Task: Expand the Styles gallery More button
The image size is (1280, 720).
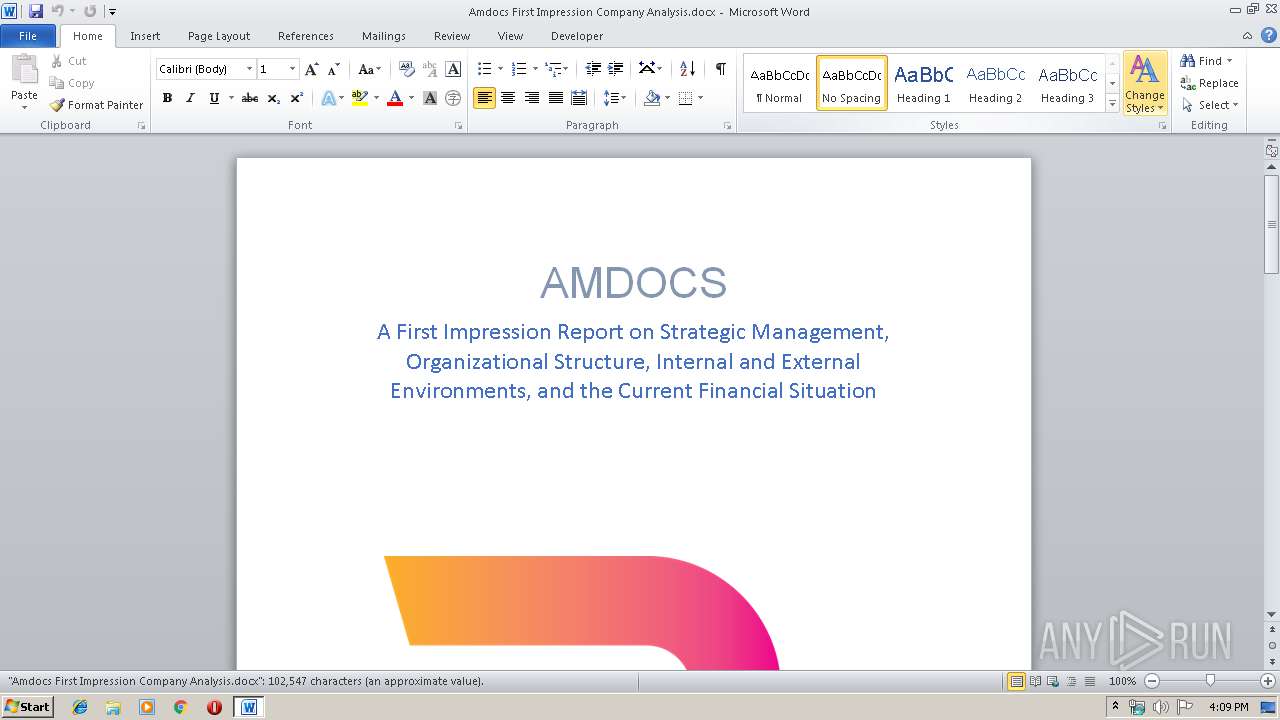Action: click(x=1112, y=104)
